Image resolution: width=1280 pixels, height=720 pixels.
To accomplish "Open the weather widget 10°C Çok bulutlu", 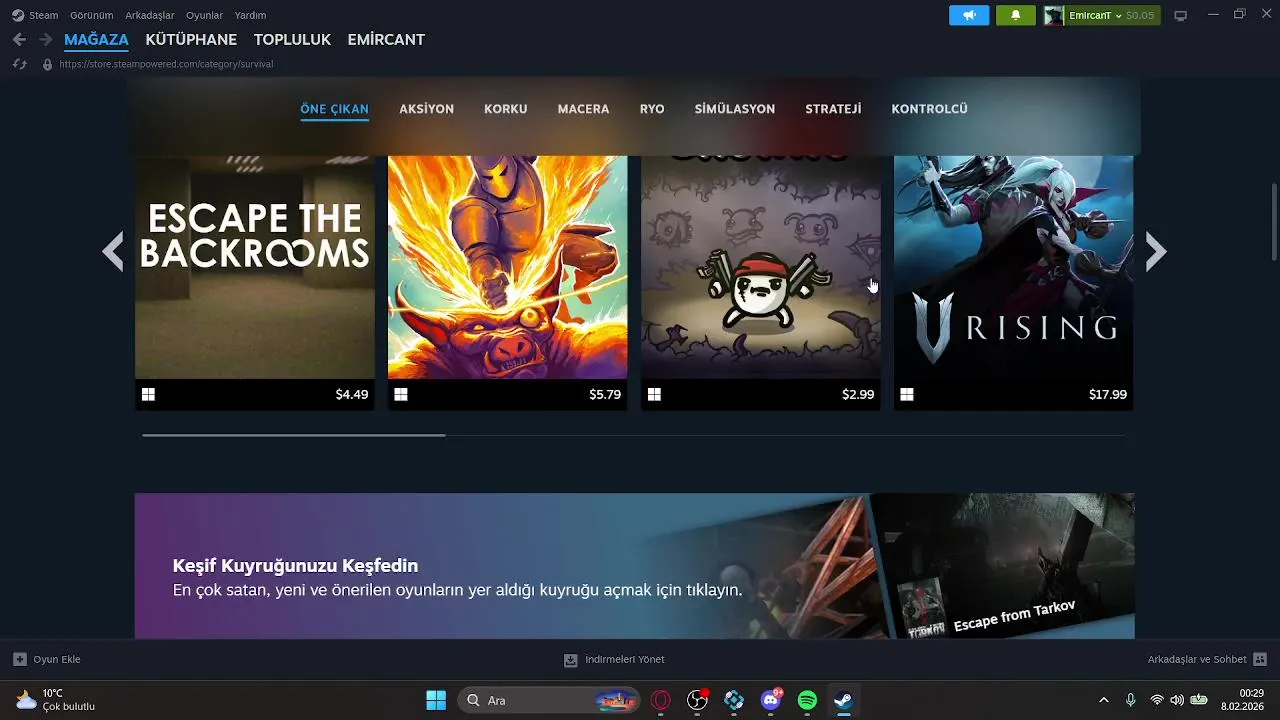I will click(x=55, y=700).
